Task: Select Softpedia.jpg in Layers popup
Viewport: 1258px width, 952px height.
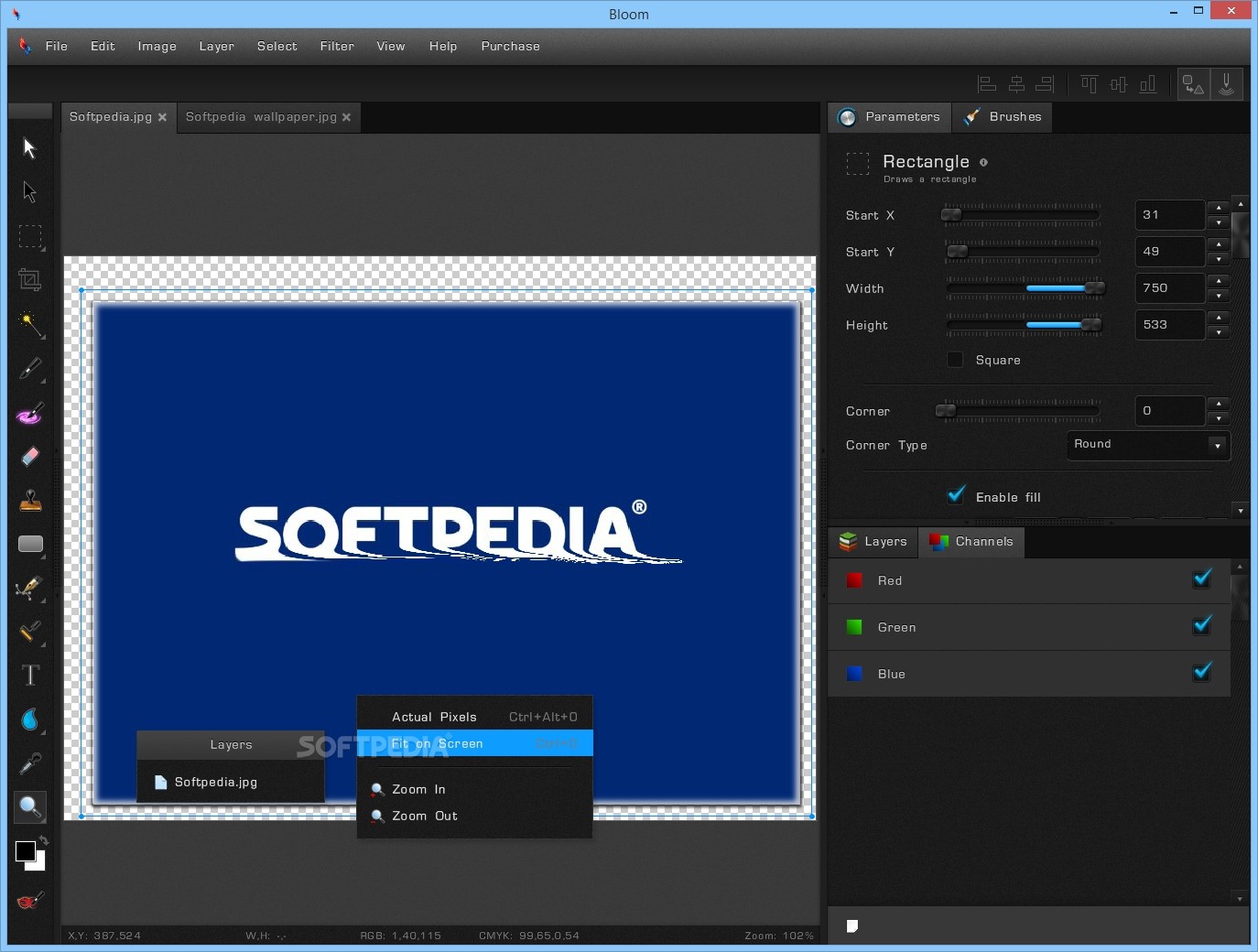Action: [231, 782]
